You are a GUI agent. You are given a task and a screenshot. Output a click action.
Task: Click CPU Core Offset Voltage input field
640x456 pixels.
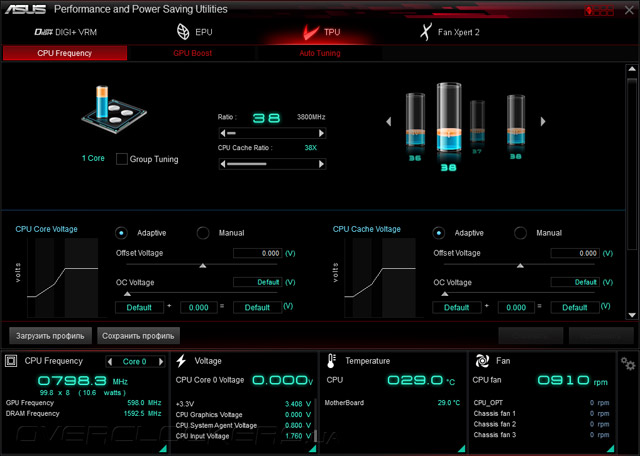(x=257, y=253)
